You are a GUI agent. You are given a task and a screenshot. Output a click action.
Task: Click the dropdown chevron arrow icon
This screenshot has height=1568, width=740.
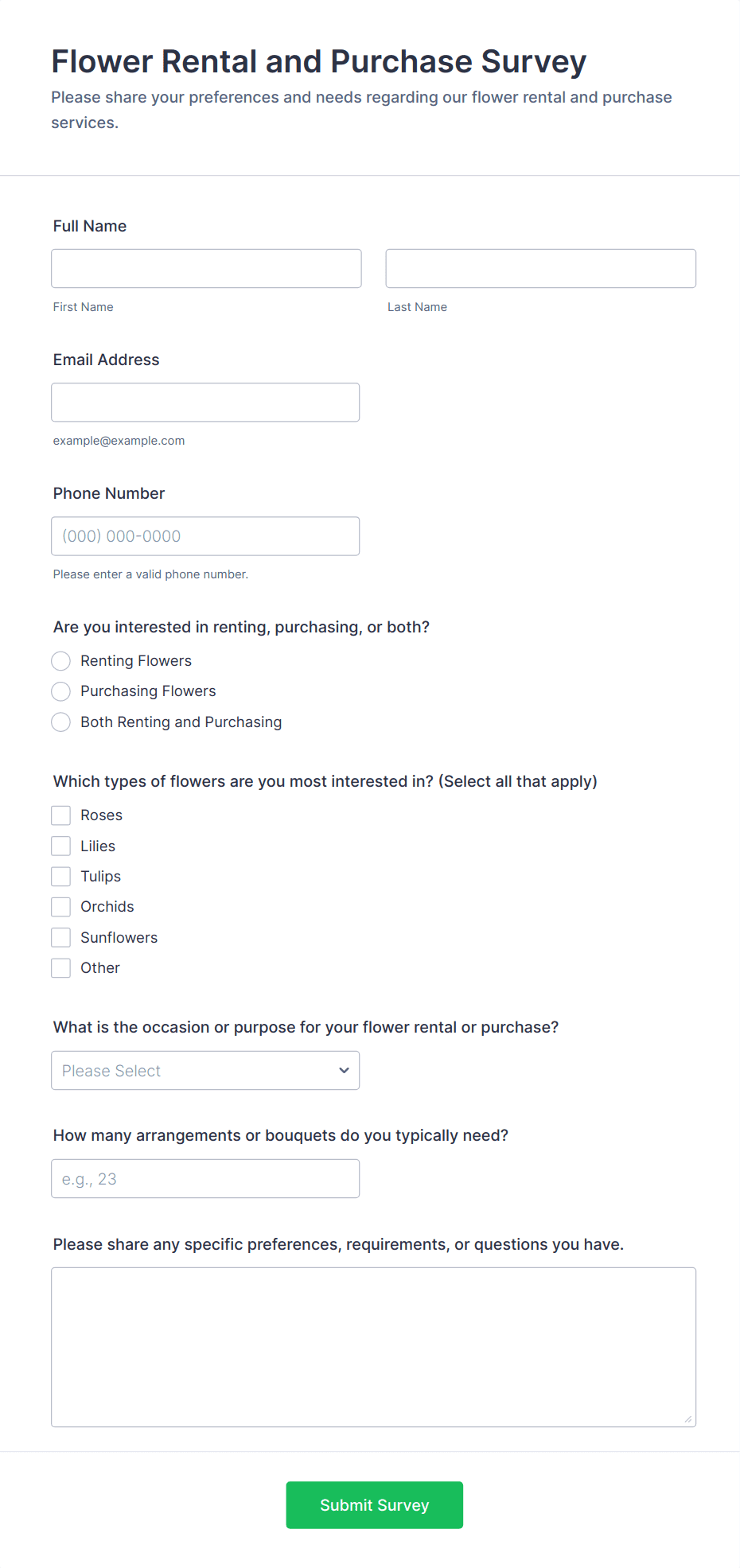tap(344, 1070)
